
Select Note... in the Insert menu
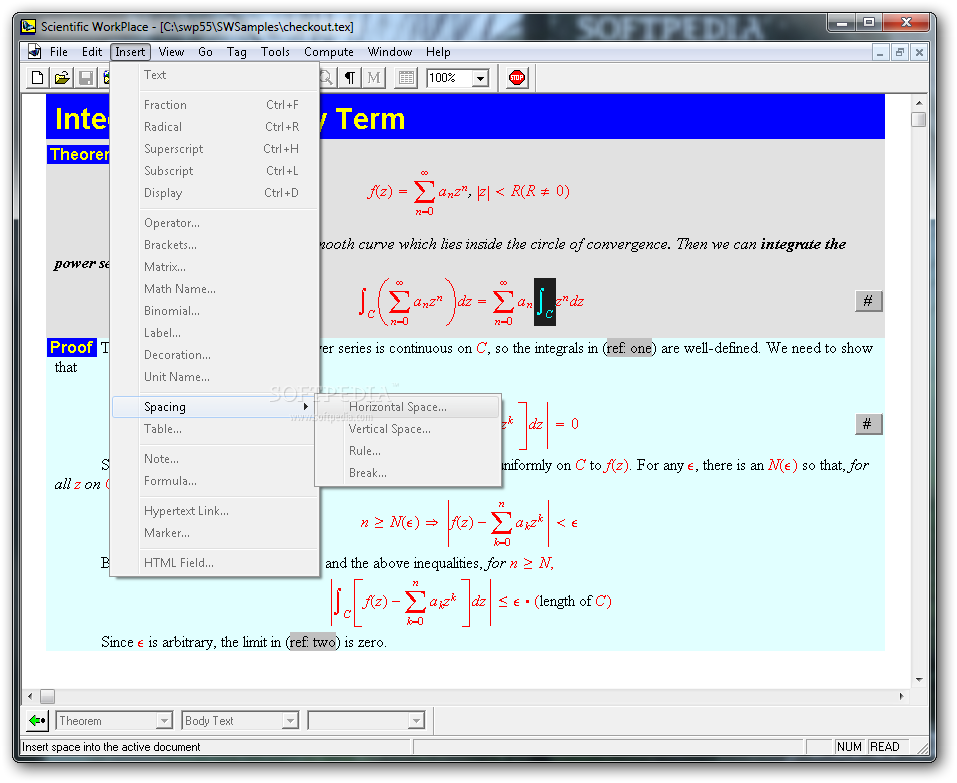click(215, 459)
